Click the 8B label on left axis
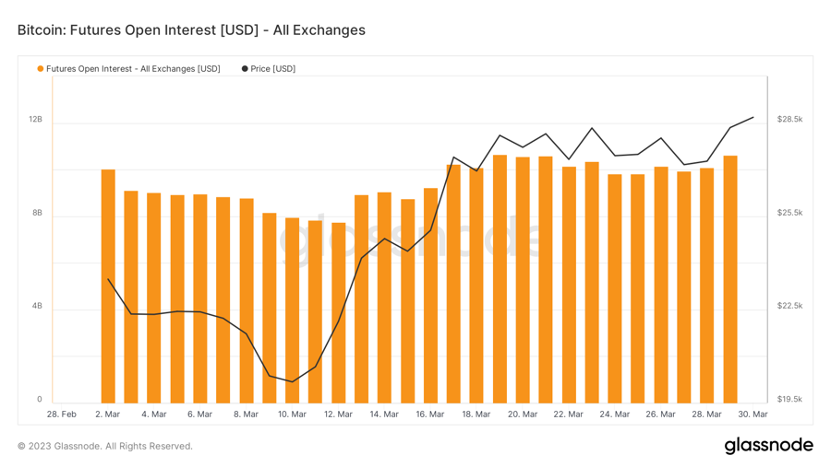Image resolution: width=832 pixels, height=468 pixels. 36,213
